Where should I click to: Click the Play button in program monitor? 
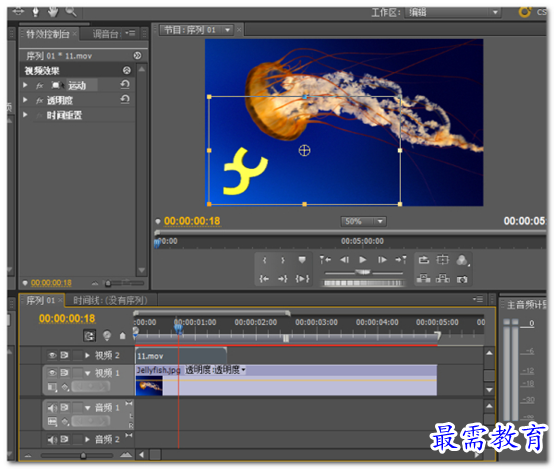tap(363, 260)
